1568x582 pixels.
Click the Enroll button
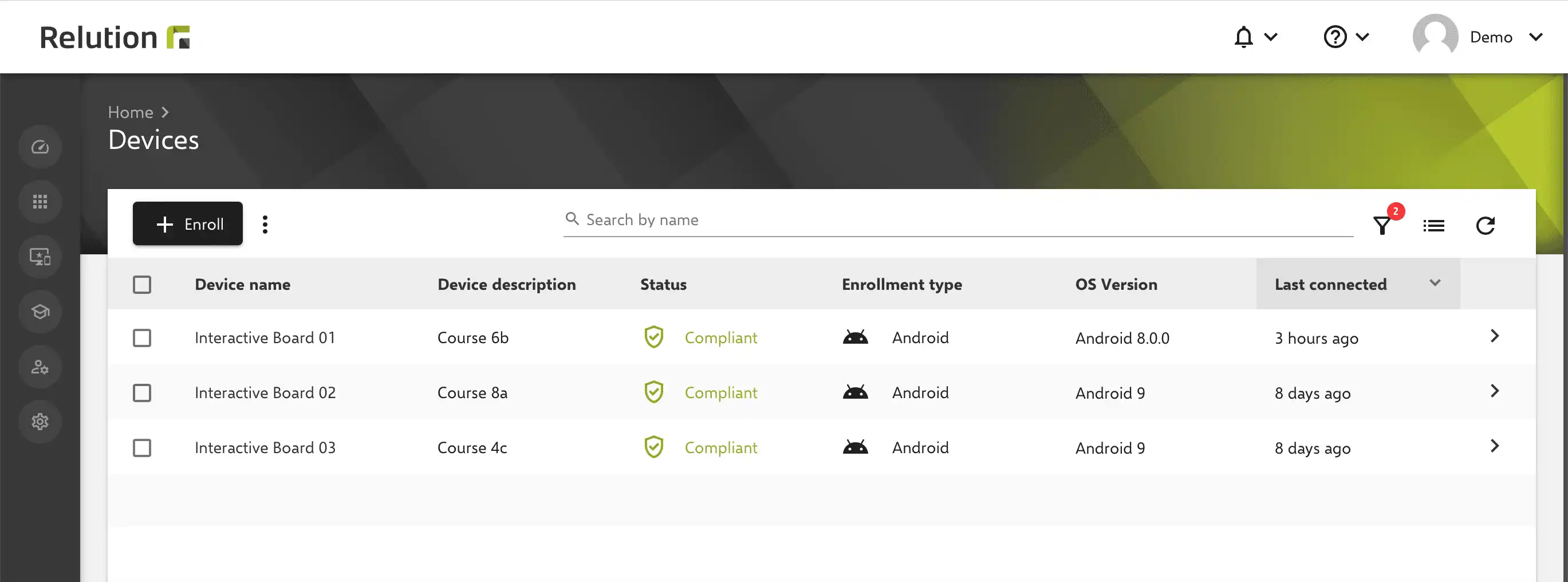(x=187, y=223)
